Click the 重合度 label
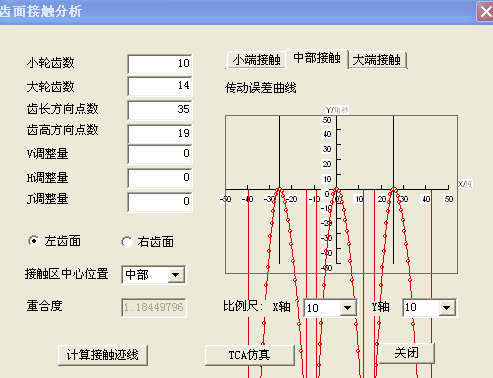 44,306
